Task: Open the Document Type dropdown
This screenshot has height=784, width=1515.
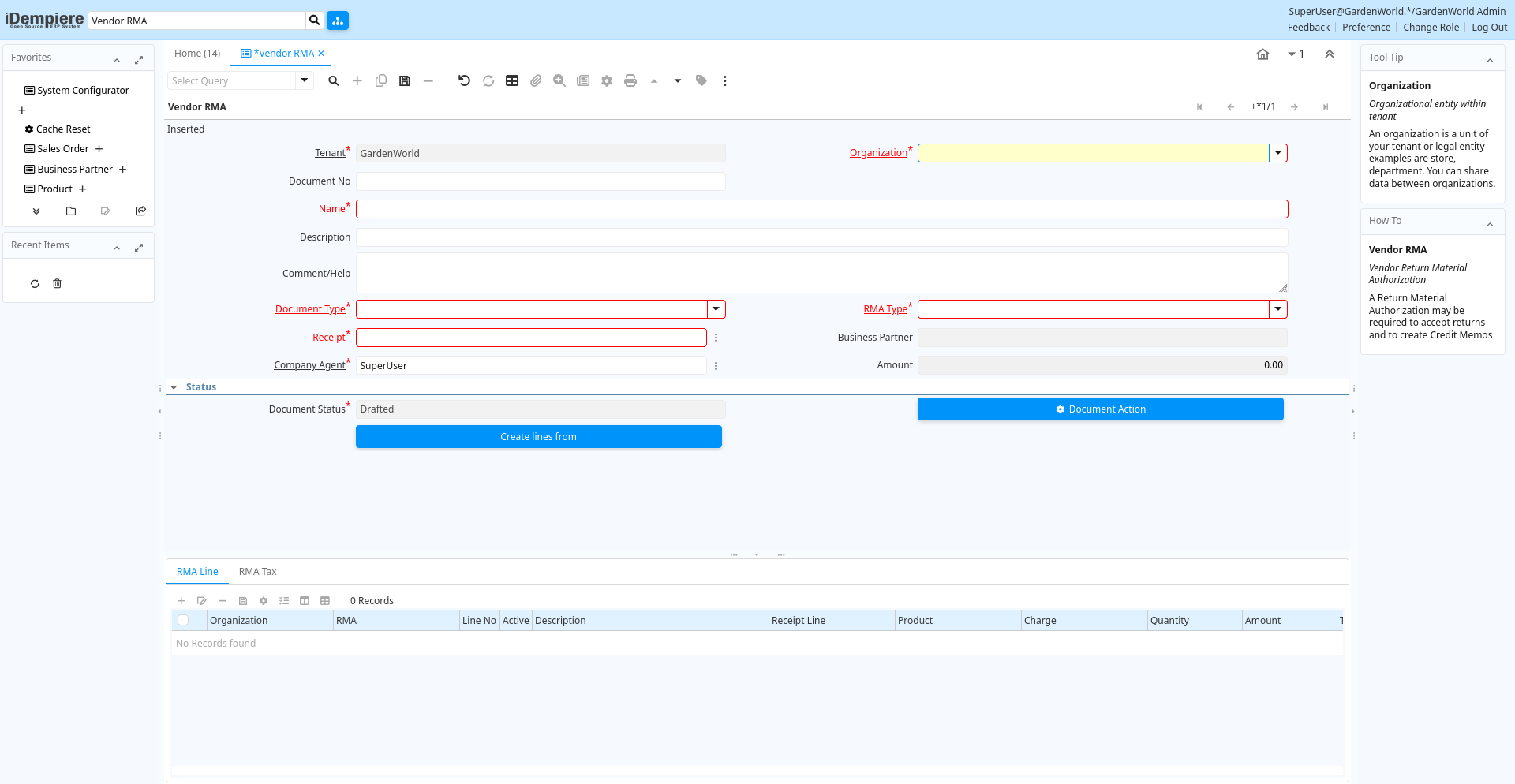Action: 716,309
